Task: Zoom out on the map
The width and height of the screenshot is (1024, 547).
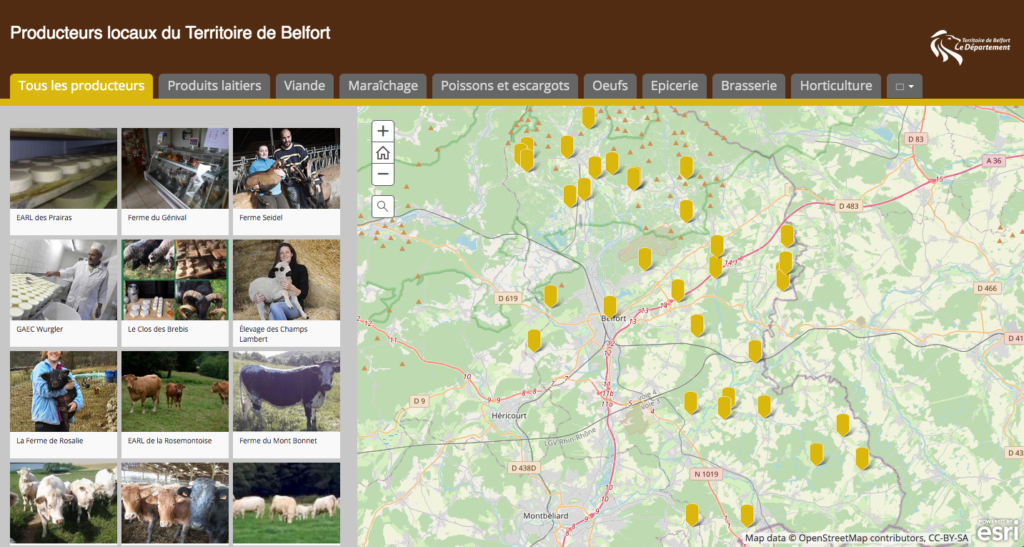Action: click(x=383, y=175)
